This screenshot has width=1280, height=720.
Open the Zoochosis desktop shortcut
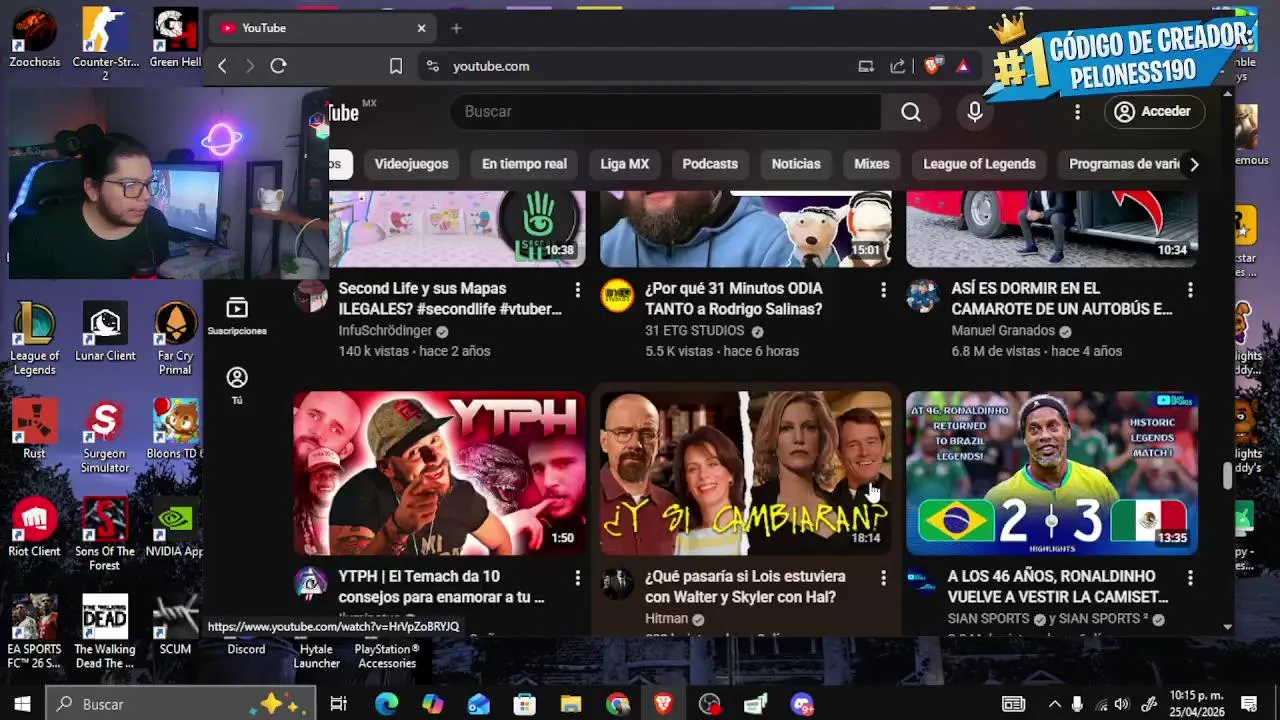pyautogui.click(x=35, y=38)
